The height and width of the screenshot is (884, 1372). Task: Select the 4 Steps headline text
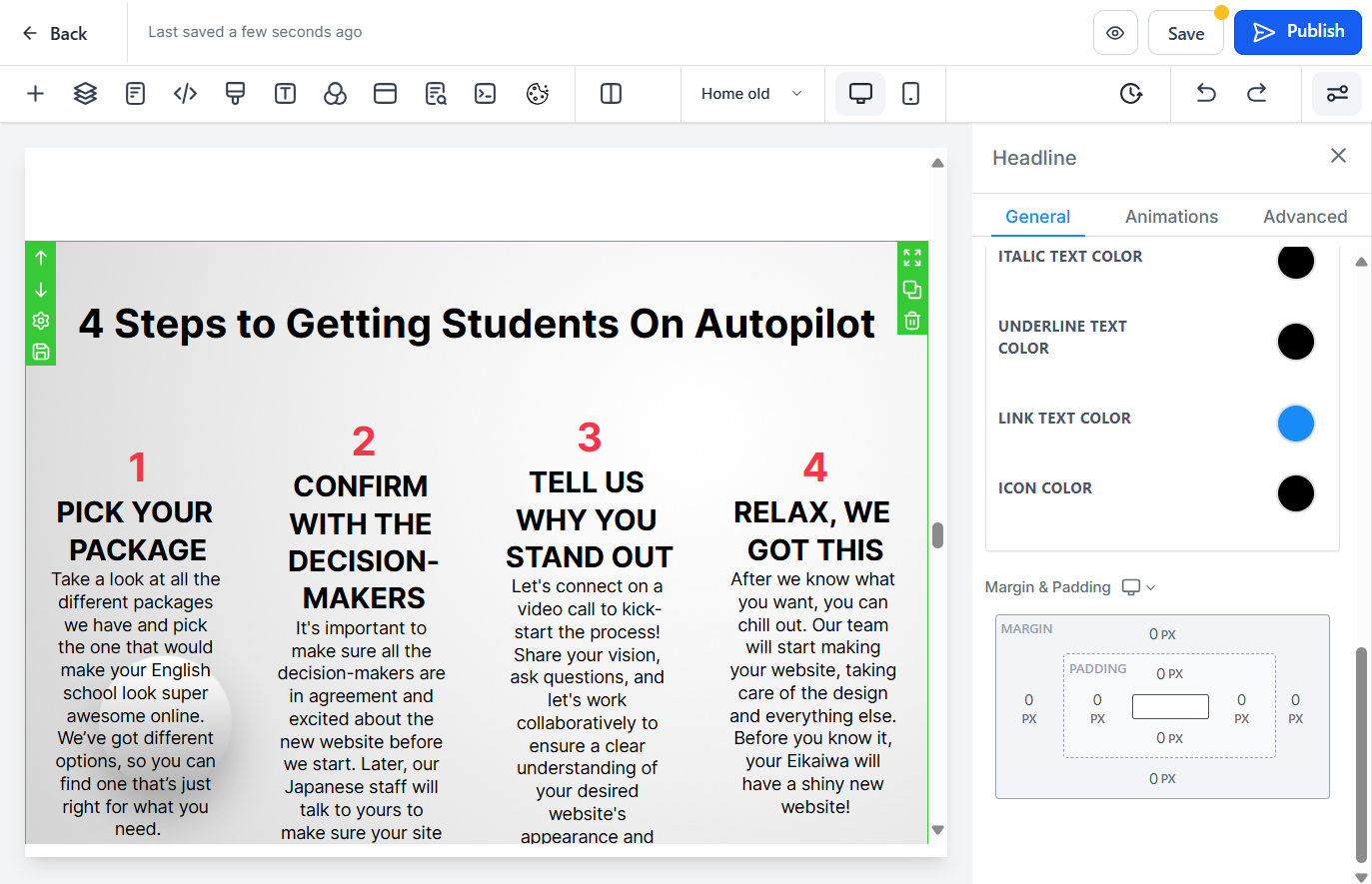tap(477, 324)
